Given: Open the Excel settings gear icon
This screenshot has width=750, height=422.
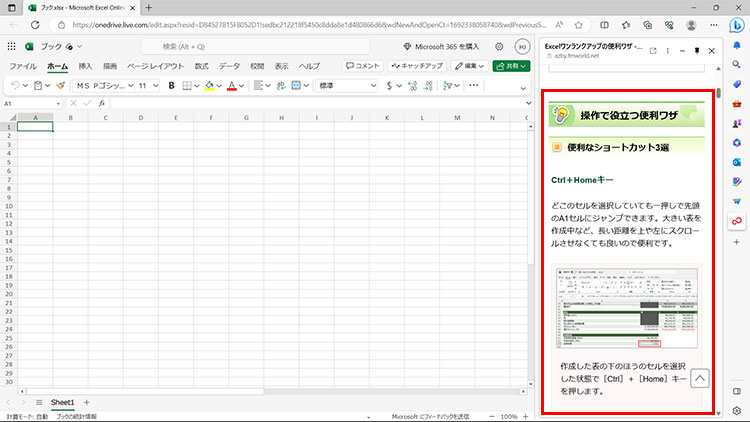Looking at the screenshot, I should pos(499,46).
